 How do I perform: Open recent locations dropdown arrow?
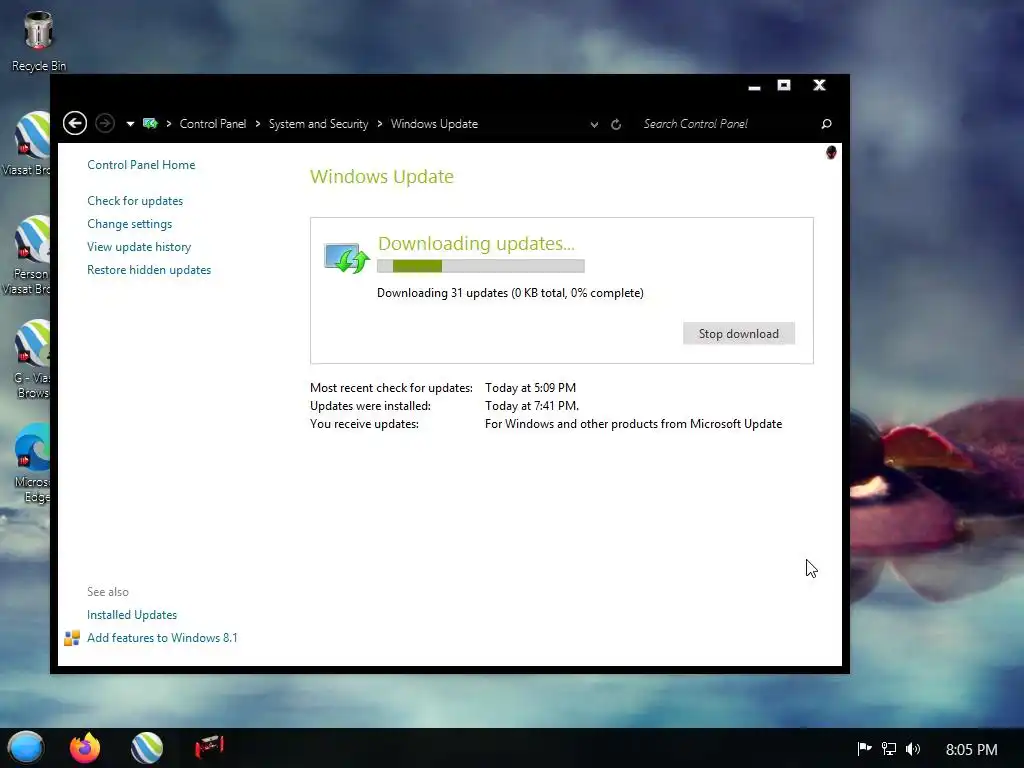[x=130, y=123]
